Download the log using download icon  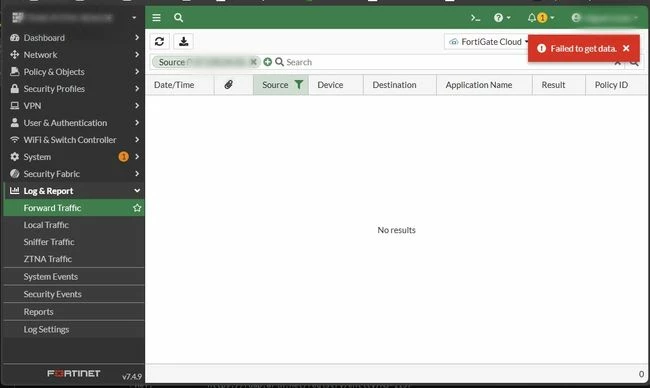point(184,41)
